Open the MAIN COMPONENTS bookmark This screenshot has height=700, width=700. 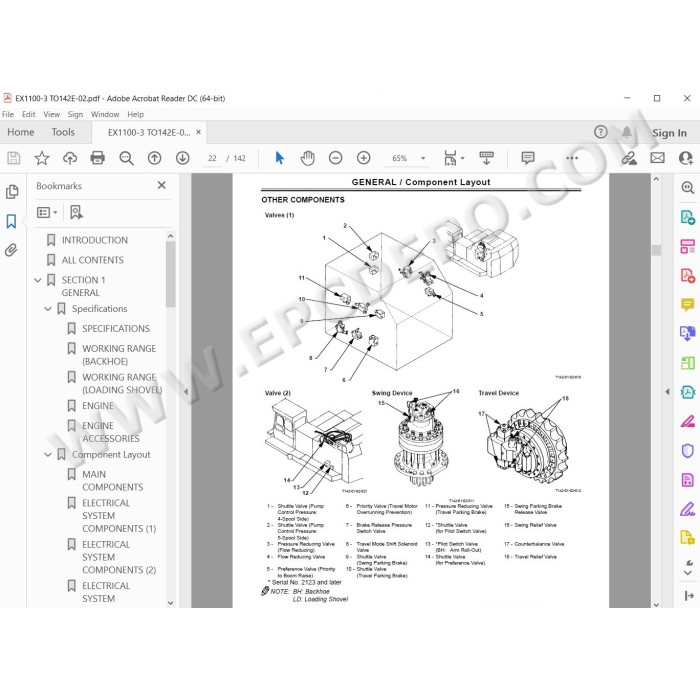point(112,481)
